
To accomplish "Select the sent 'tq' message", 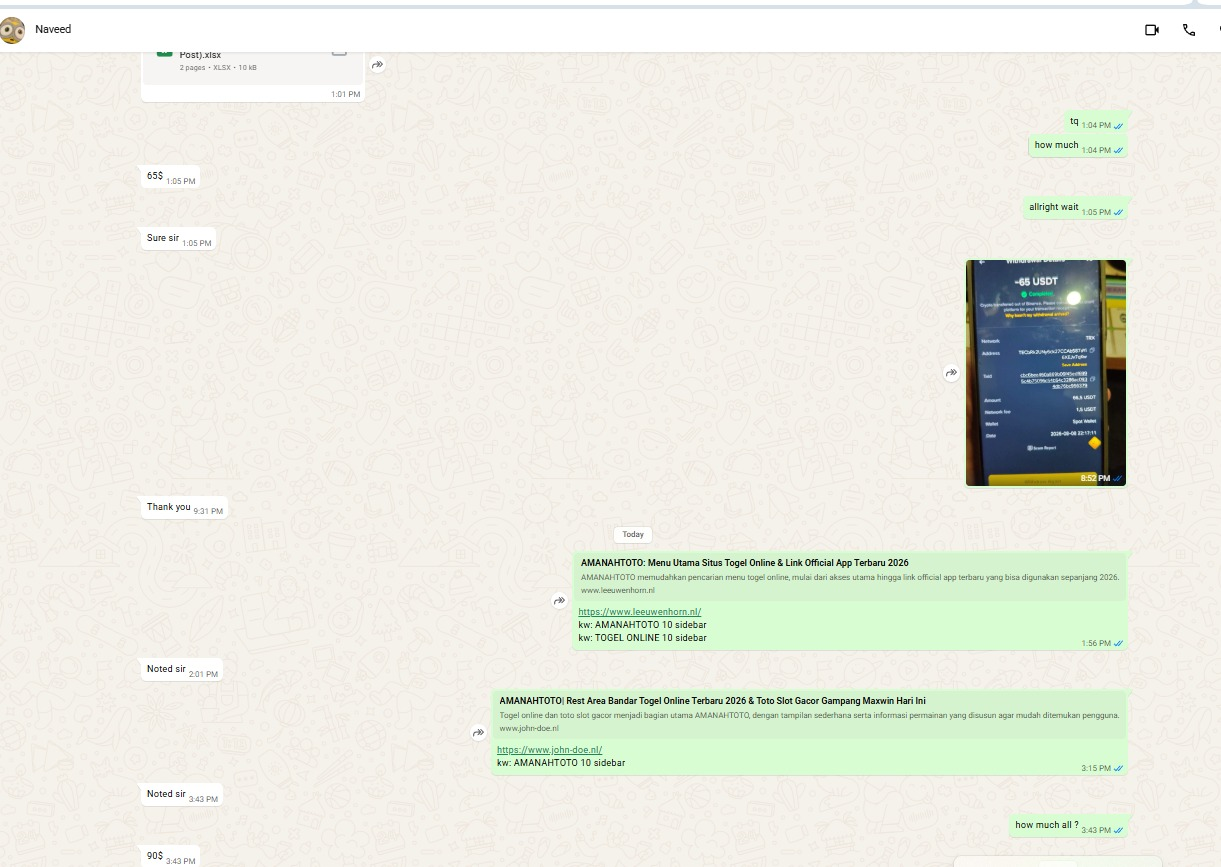I will pyautogui.click(x=1096, y=122).
